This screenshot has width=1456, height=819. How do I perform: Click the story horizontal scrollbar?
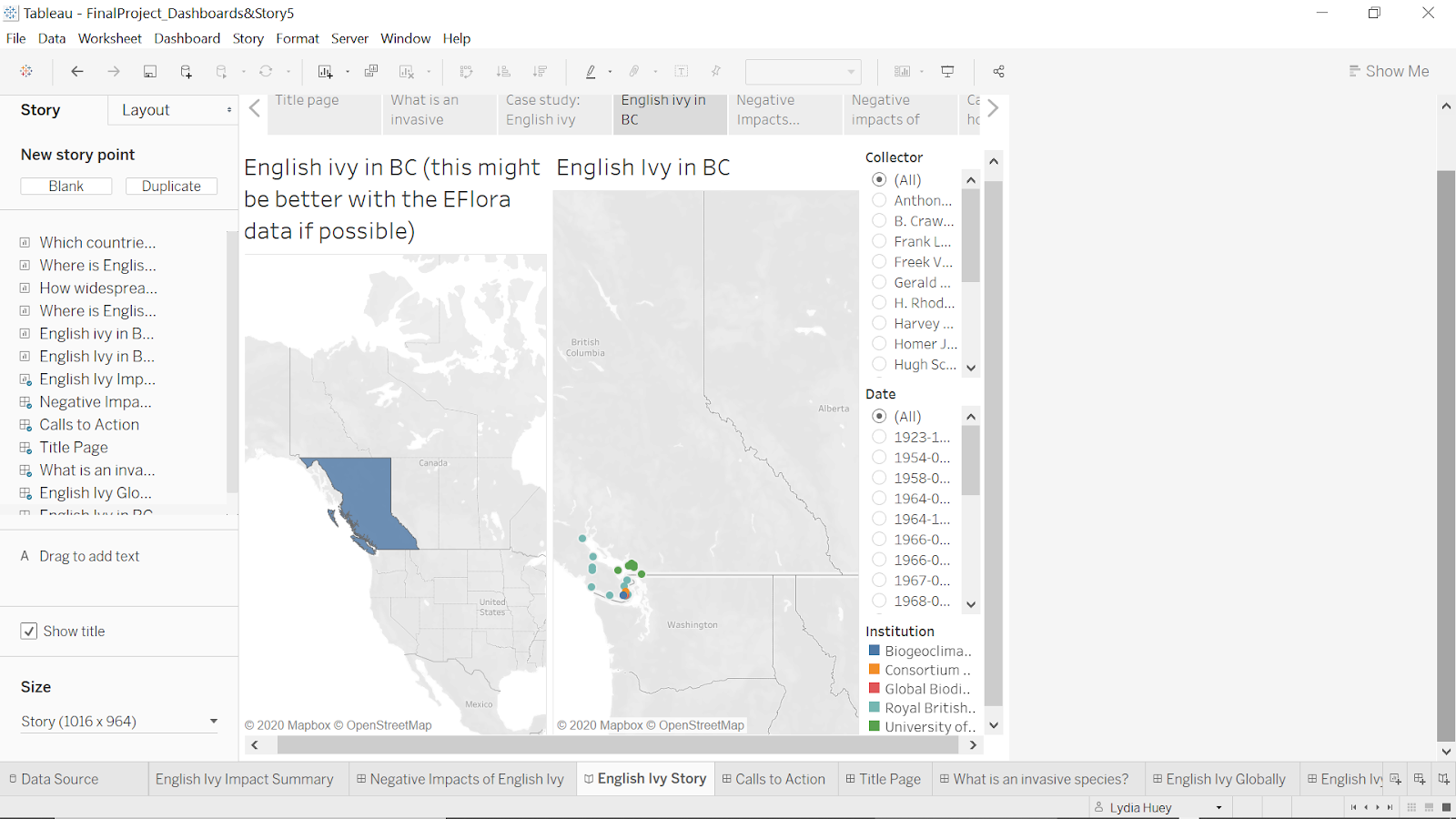pos(618,745)
